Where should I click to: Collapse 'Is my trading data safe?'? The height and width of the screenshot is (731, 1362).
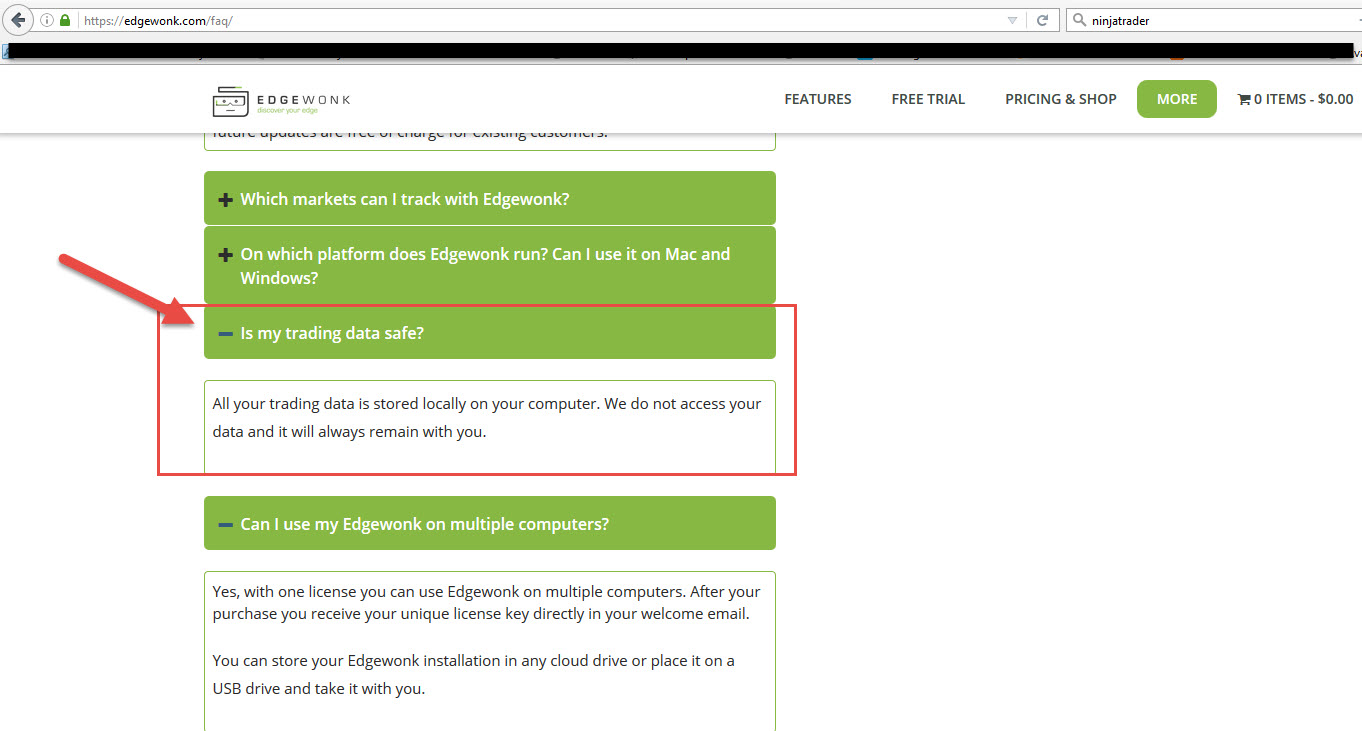(490, 332)
